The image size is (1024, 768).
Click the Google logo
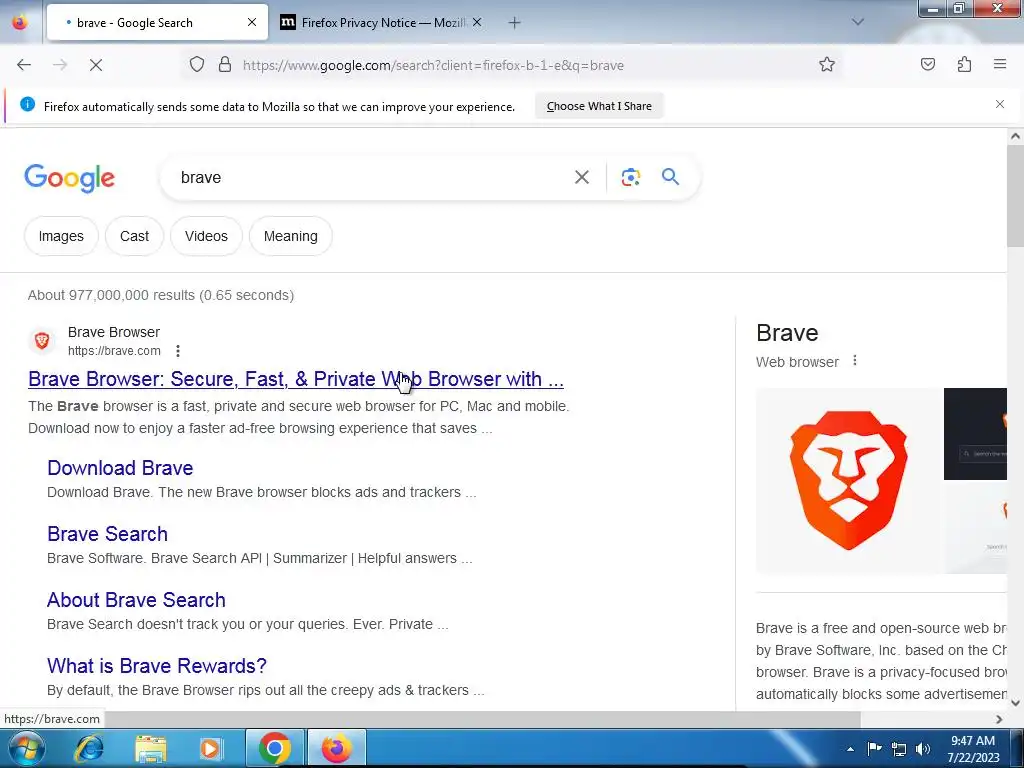pos(69,178)
